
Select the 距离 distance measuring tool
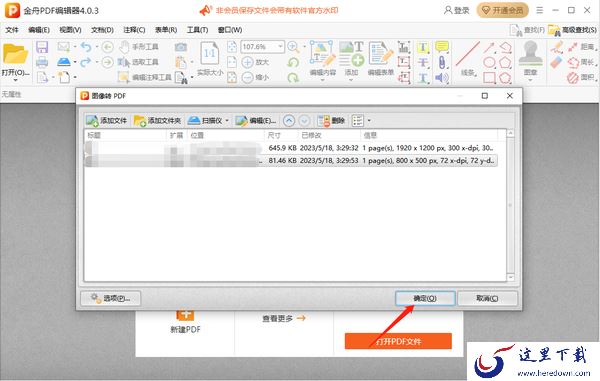(x=582, y=47)
